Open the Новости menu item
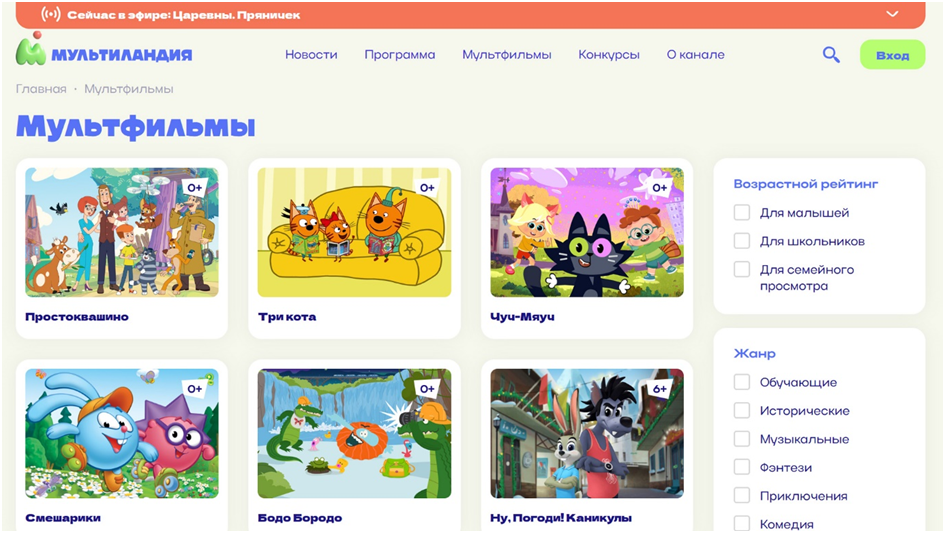 [x=311, y=55]
